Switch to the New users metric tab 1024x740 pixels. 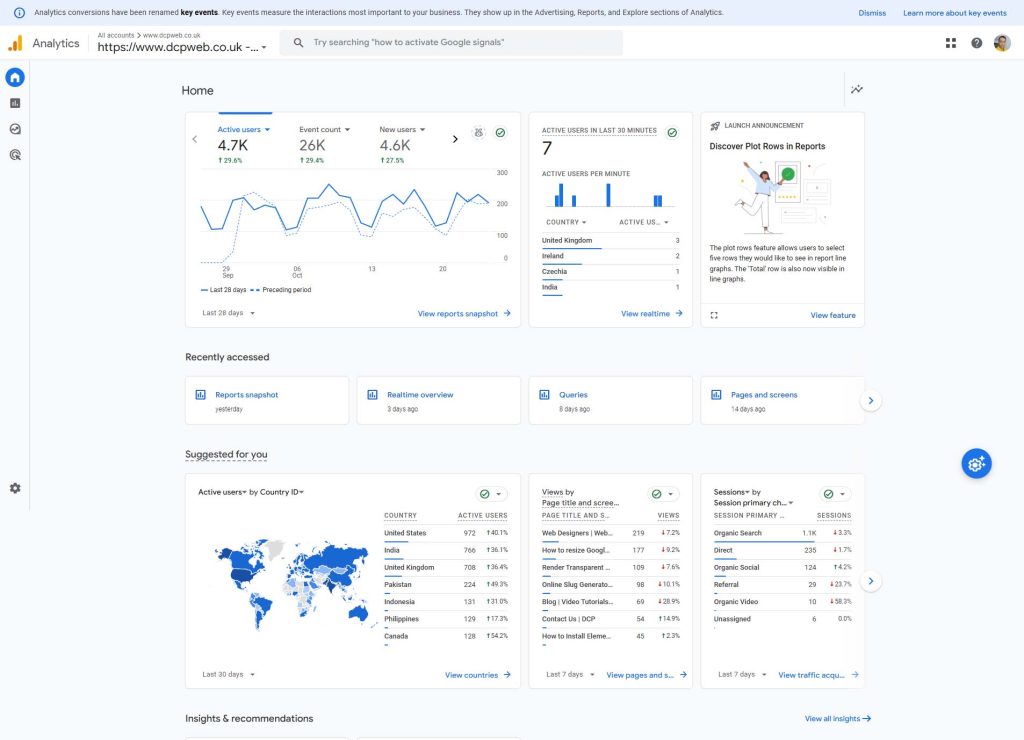(x=399, y=129)
